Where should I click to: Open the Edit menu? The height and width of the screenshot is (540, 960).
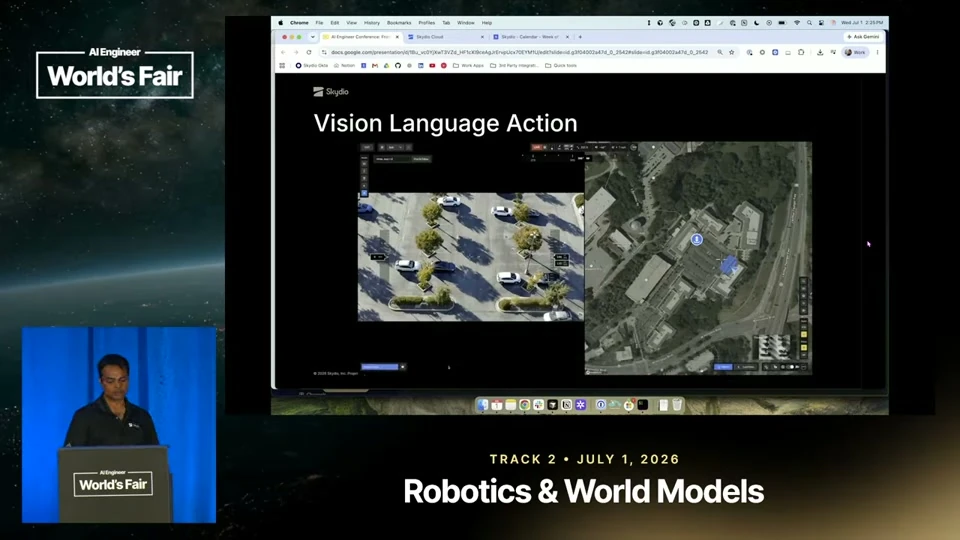[334, 23]
